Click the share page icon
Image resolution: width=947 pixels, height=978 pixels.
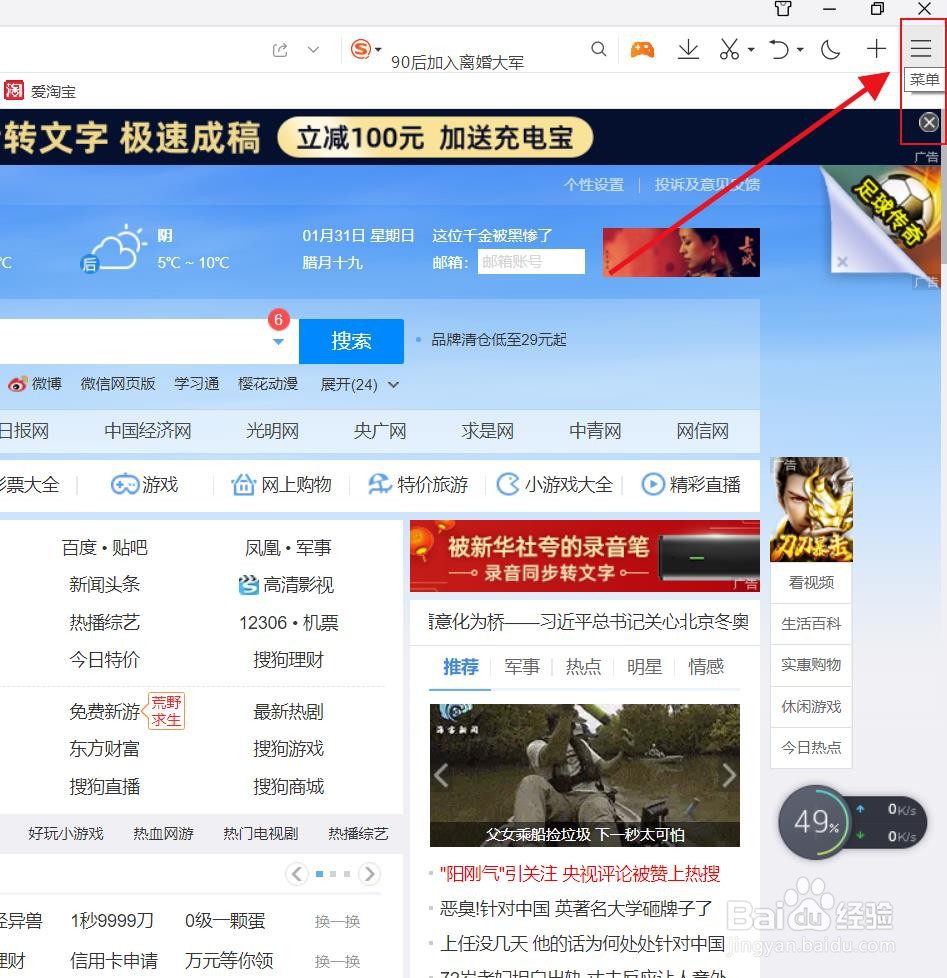279,48
